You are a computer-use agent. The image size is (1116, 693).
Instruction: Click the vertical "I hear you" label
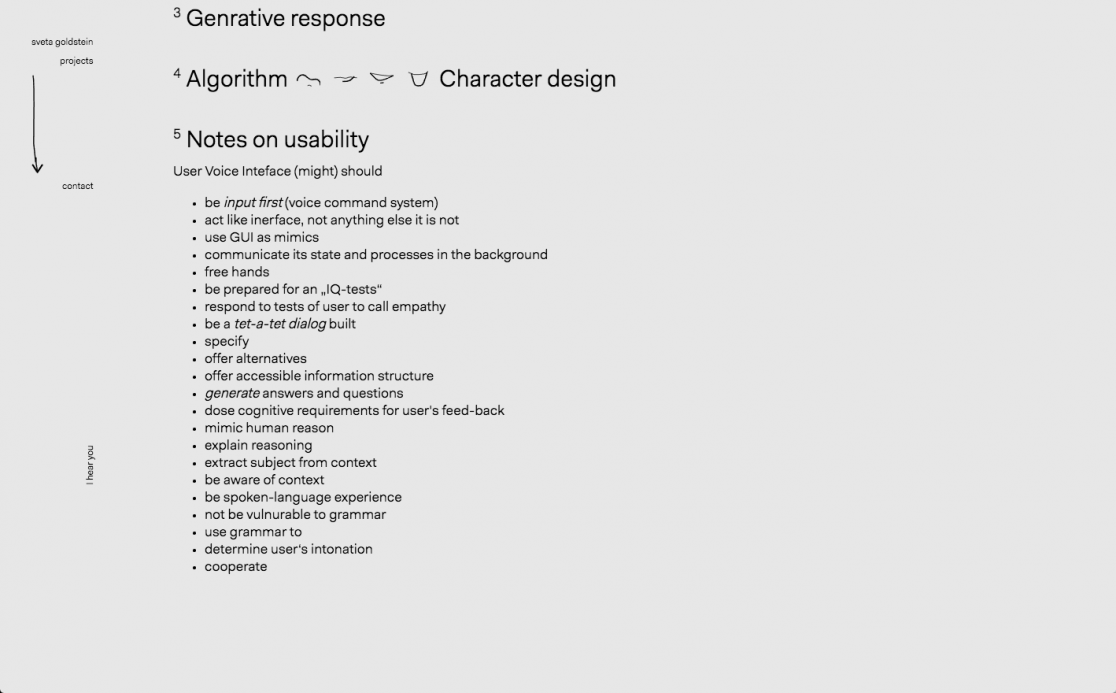90,465
